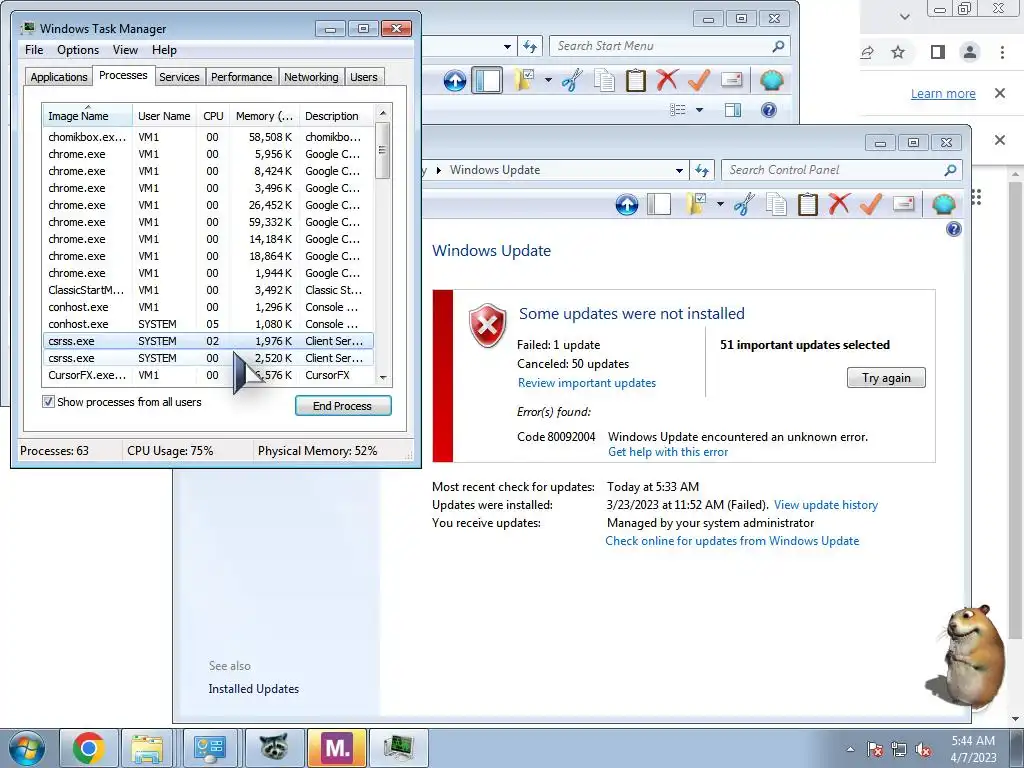Click the Paste icon in Start Menu window toolbar
This screenshot has width=1024, height=768.
point(635,80)
